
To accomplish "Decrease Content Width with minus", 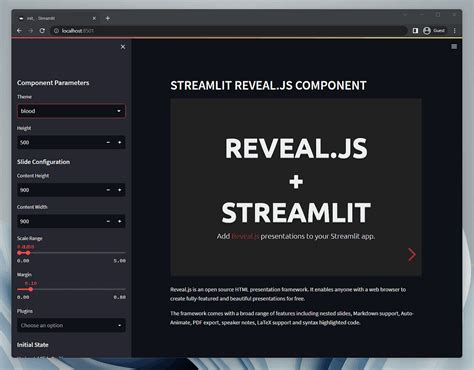I will tap(108, 221).
